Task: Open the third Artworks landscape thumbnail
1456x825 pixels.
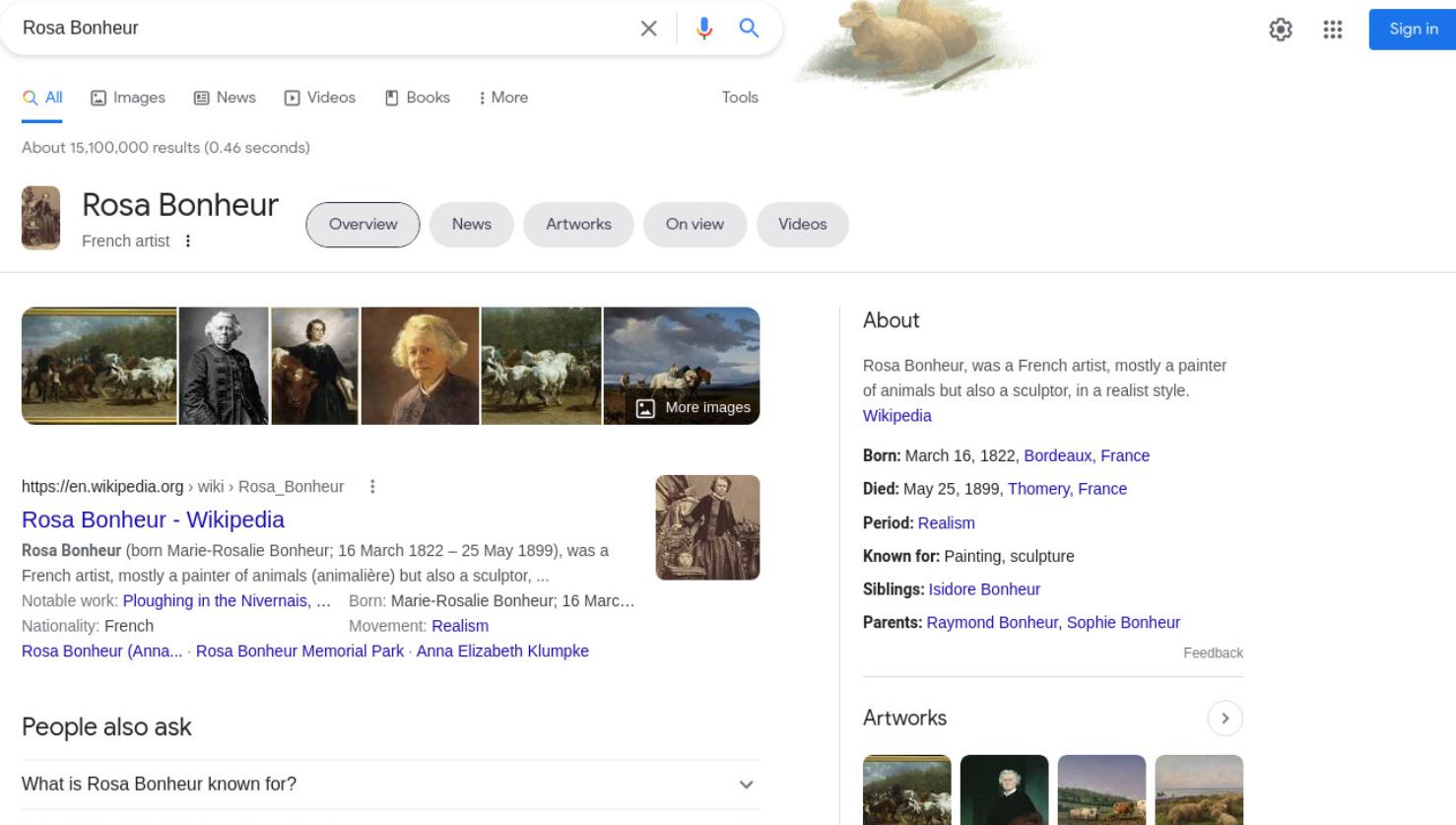Action: pos(1101,790)
